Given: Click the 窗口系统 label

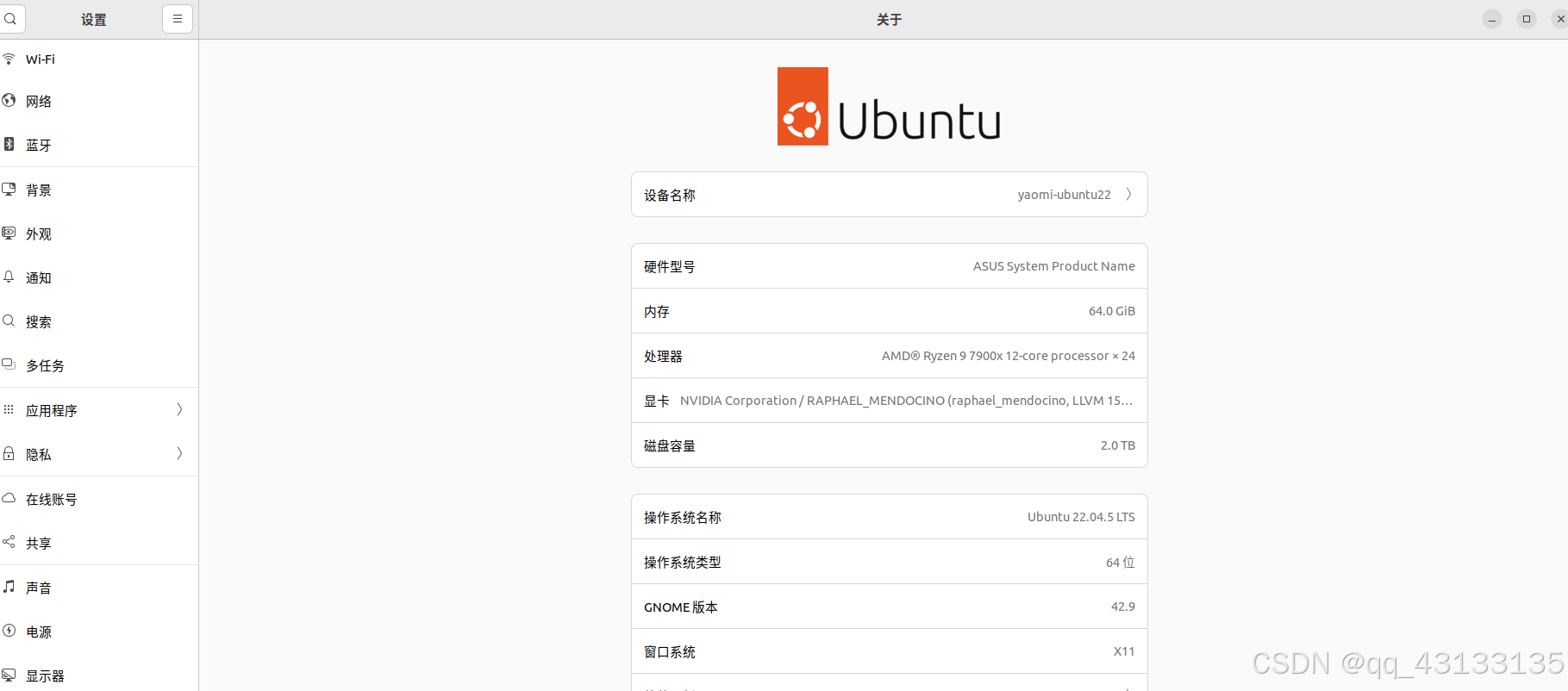Looking at the screenshot, I should [670, 652].
